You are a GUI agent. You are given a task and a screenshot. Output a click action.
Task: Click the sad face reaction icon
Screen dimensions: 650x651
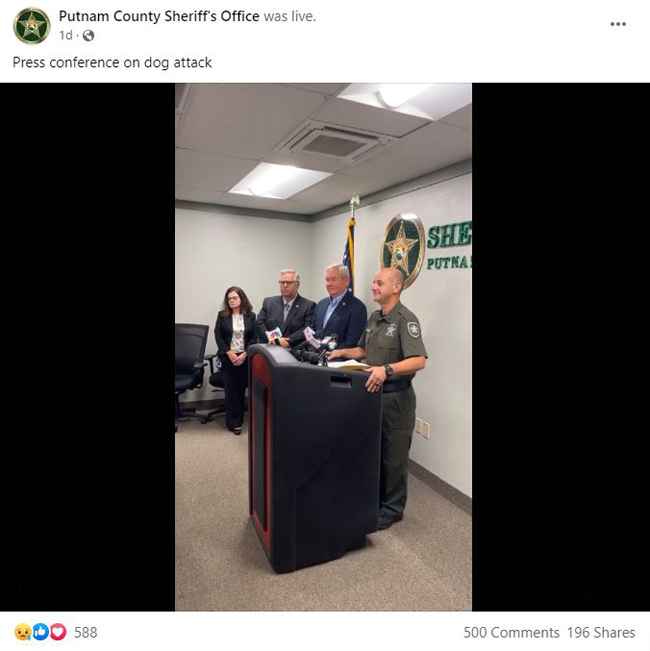(x=22, y=632)
